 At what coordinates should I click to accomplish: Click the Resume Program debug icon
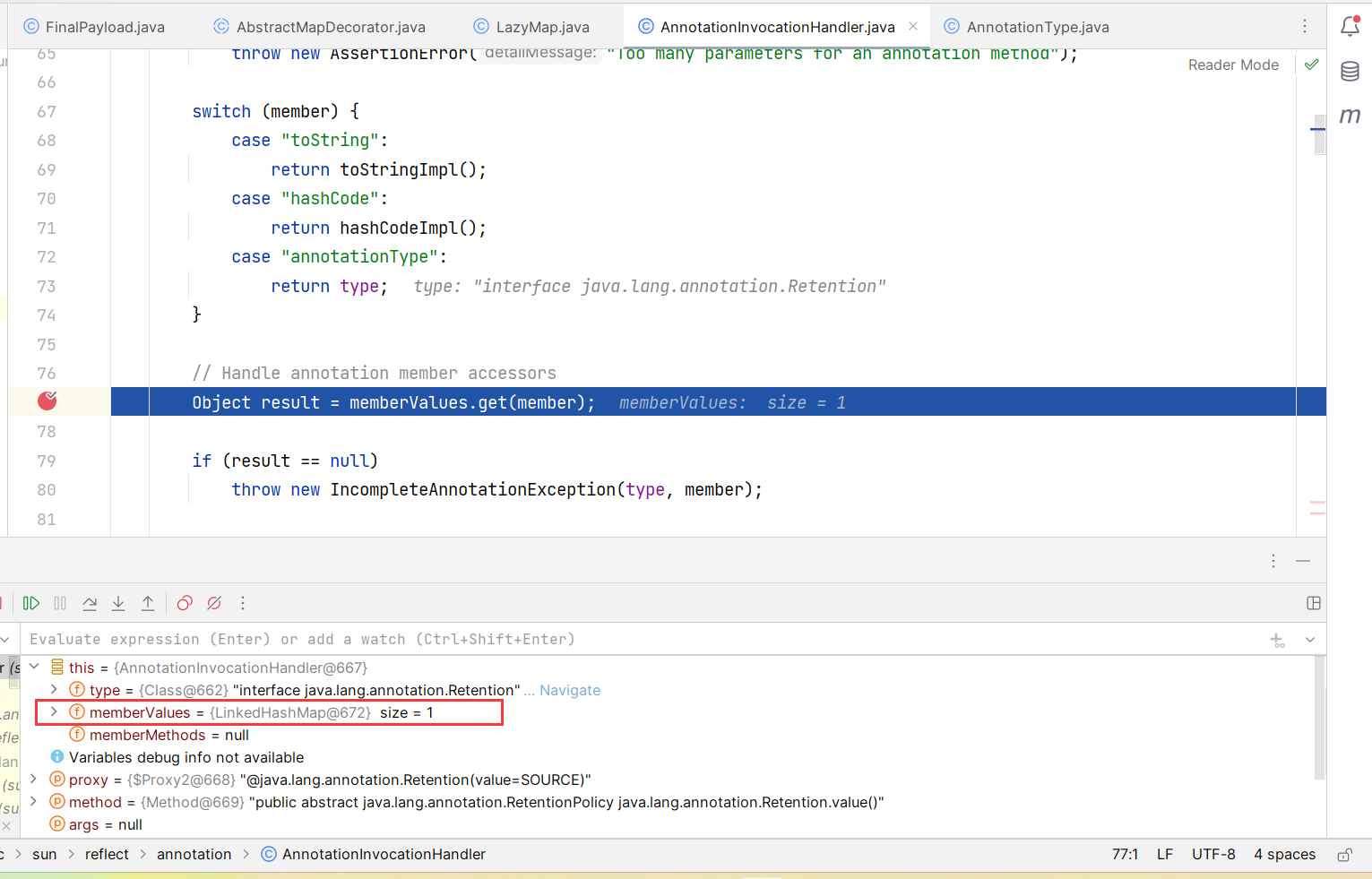pos(31,603)
